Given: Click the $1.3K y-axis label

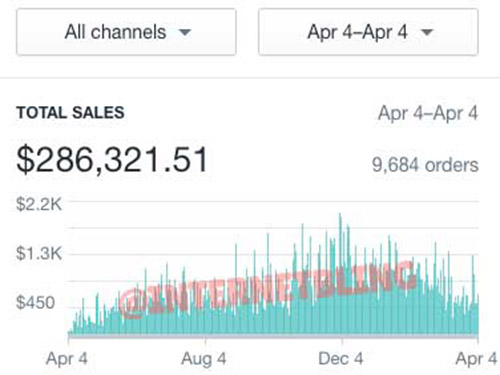Looking at the screenshot, I should point(39,253).
